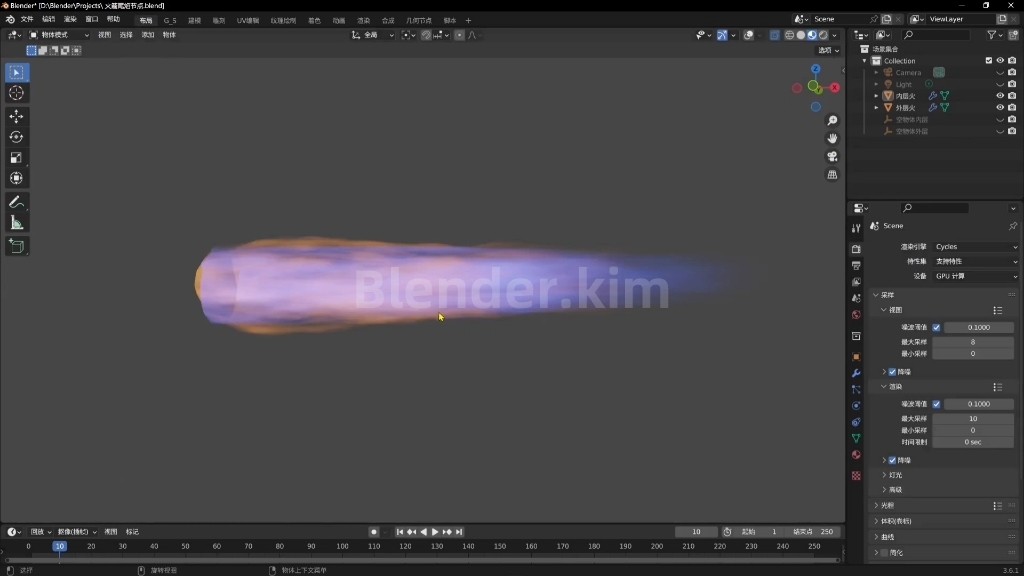
Task: Choose the Scale tool
Action: point(16,157)
